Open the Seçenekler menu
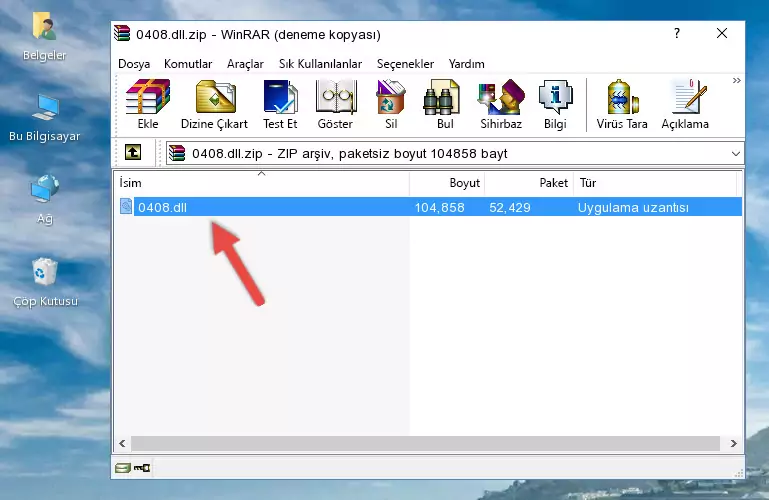This screenshot has height=500, width=769. [405, 64]
